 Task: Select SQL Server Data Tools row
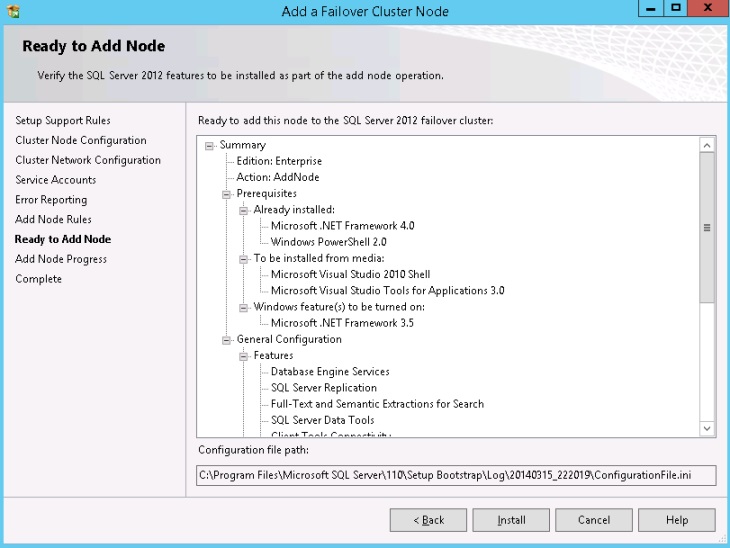[x=322, y=420]
